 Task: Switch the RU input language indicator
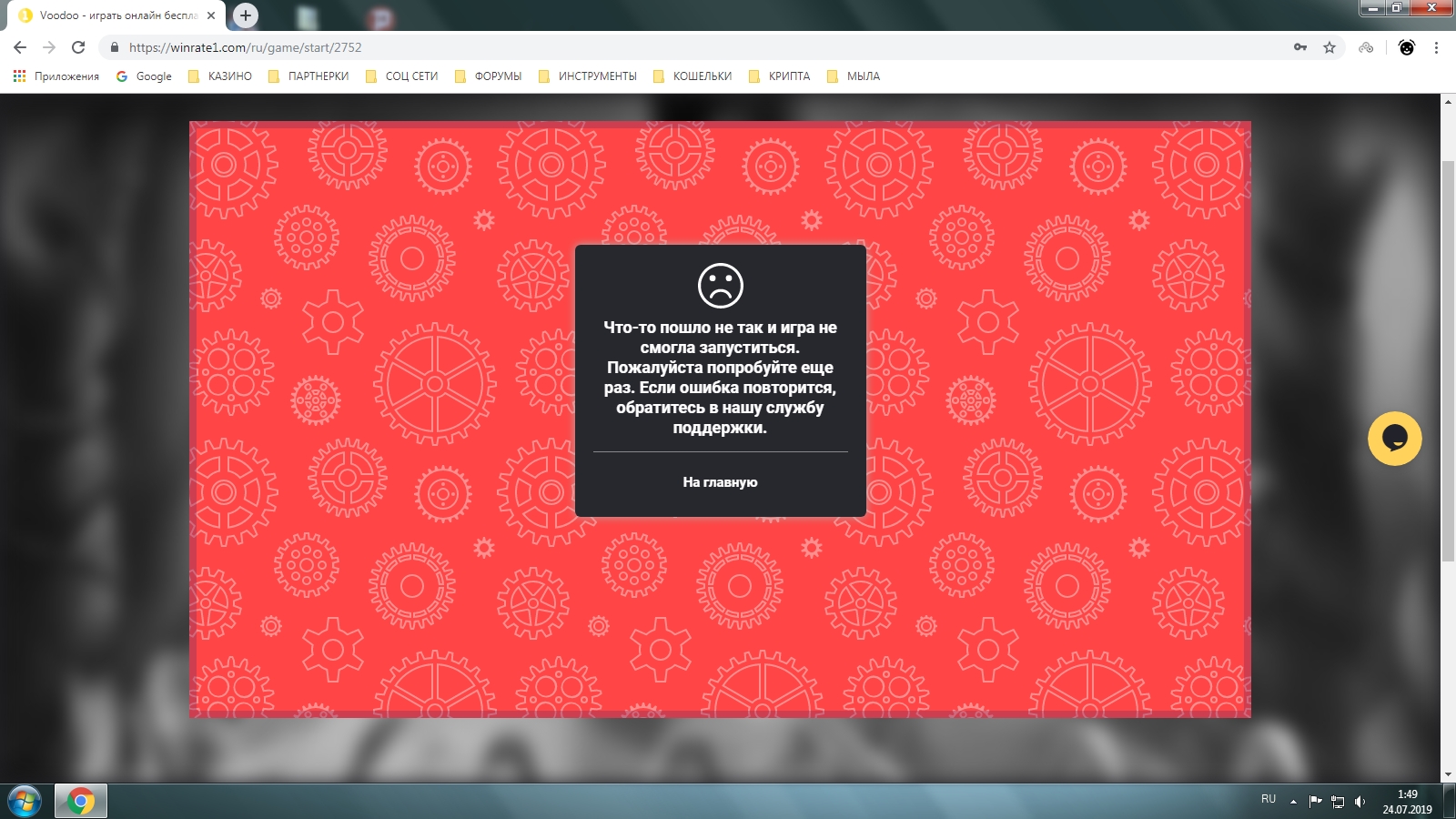coord(1269,799)
